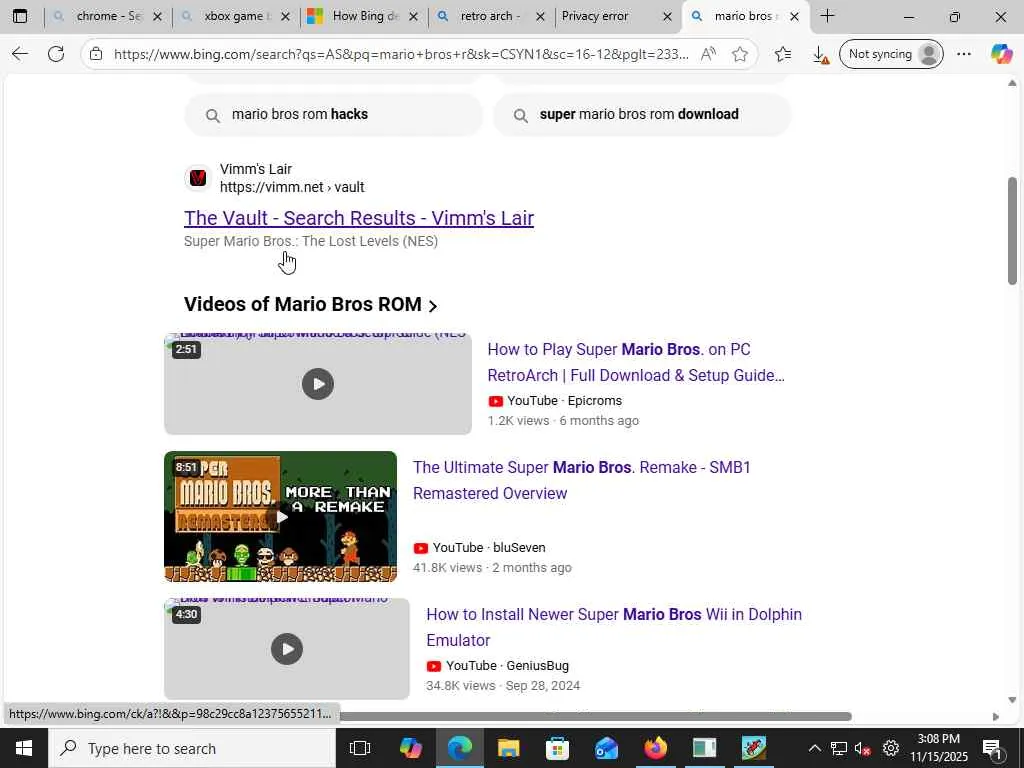The image size is (1024, 768).
Task: Play the 2:51 RetroArch setup video thumbnail
Action: click(x=318, y=384)
